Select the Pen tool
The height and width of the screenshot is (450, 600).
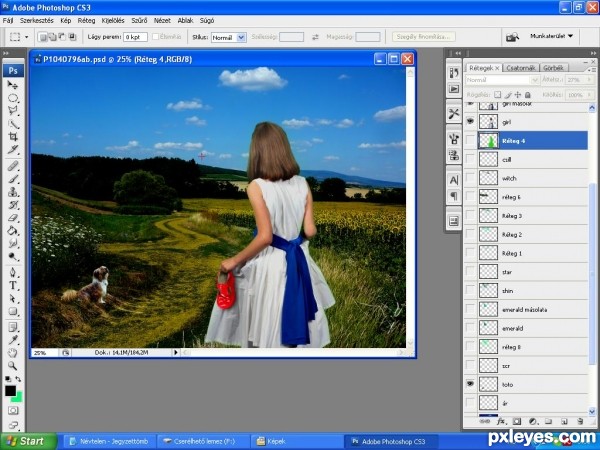[13, 272]
